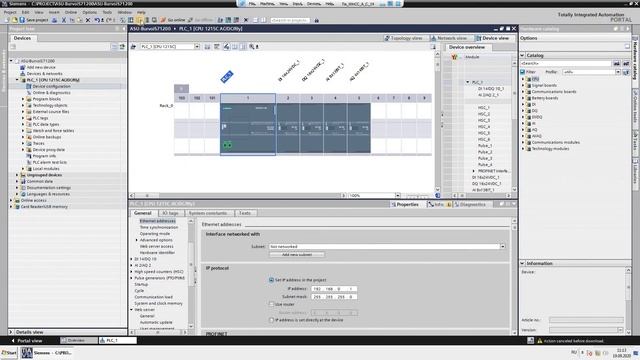Click the Go online toolbar button
640x360 pixels.
(x=173, y=20)
